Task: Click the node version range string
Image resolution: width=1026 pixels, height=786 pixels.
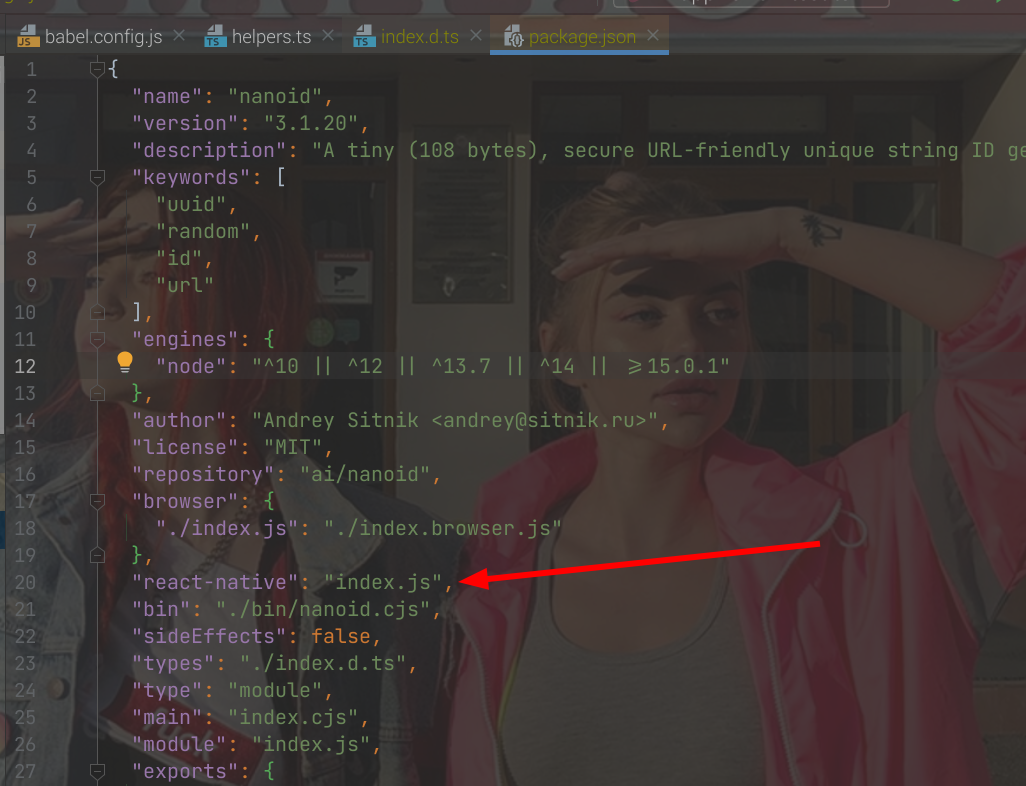Action: pyautogui.click(x=491, y=366)
